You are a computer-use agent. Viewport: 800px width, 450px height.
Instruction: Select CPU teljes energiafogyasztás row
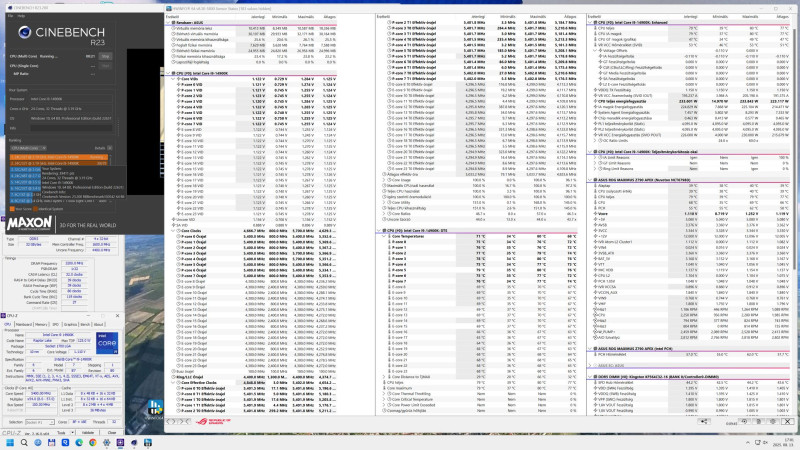689,101
